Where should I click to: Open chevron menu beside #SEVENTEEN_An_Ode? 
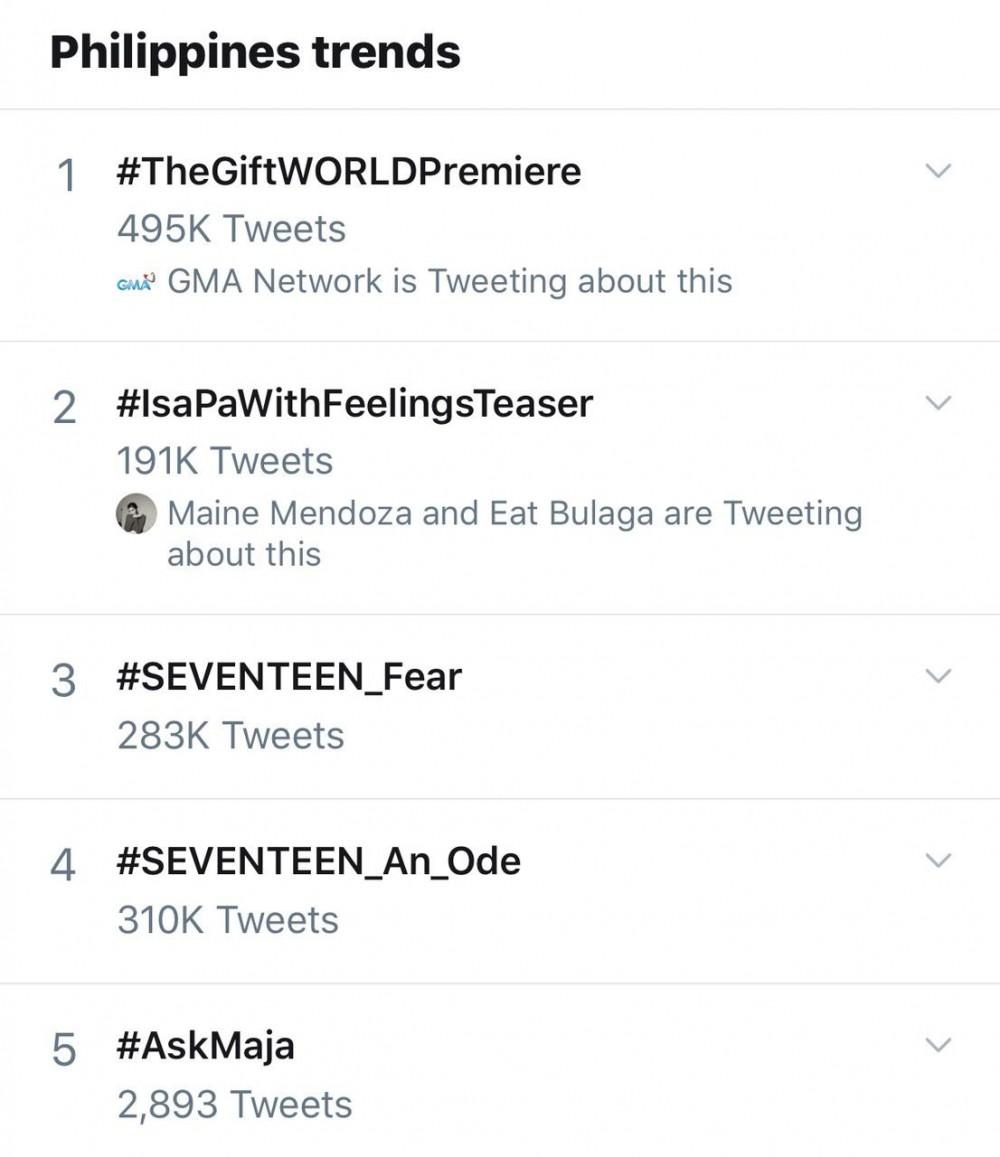click(937, 860)
